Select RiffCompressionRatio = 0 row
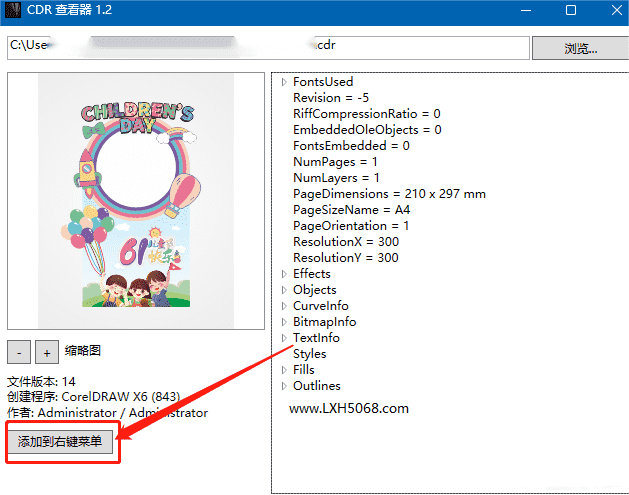Viewport: 629px width, 495px height. 367,114
